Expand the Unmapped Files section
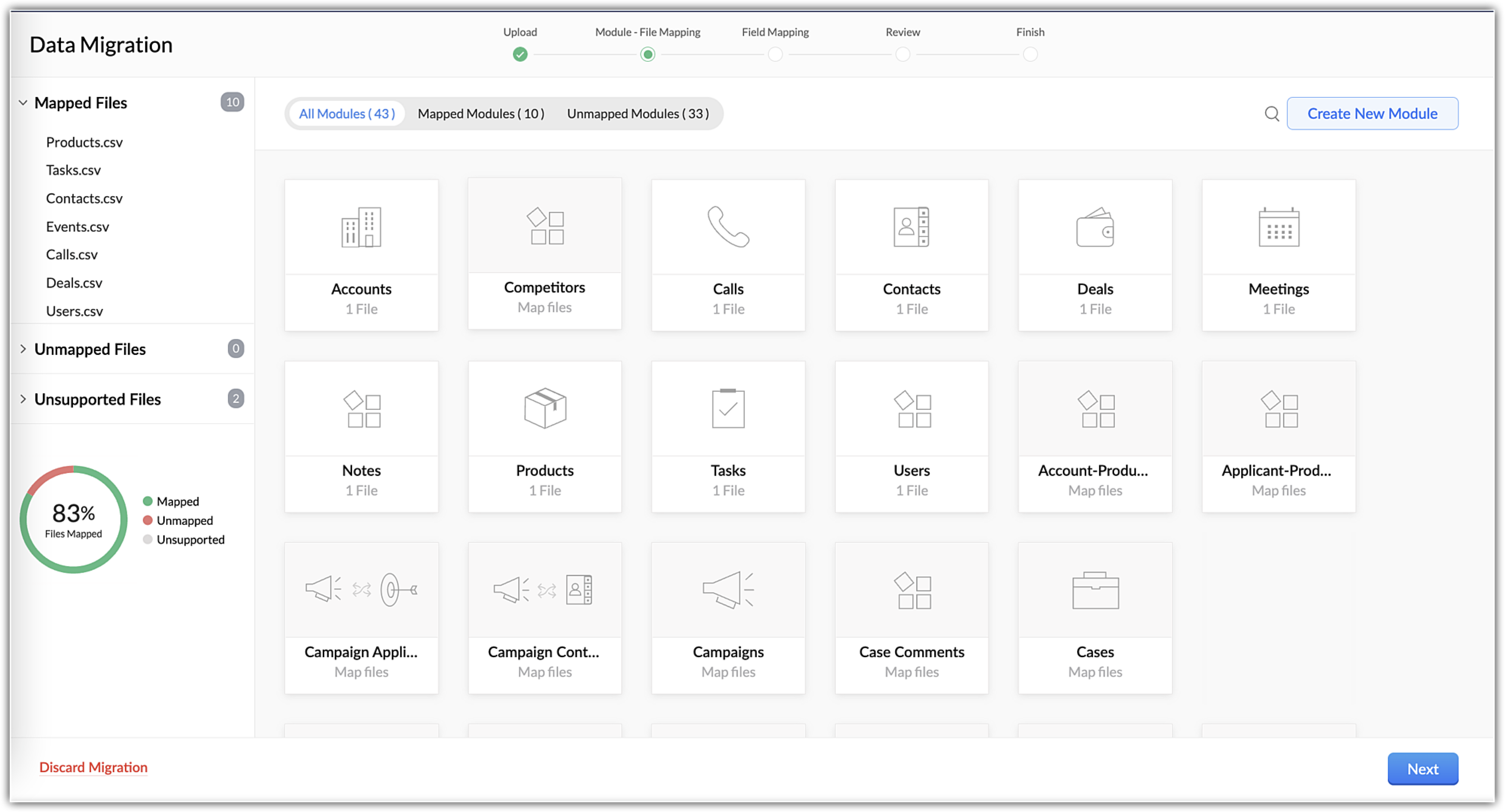 click(23, 349)
